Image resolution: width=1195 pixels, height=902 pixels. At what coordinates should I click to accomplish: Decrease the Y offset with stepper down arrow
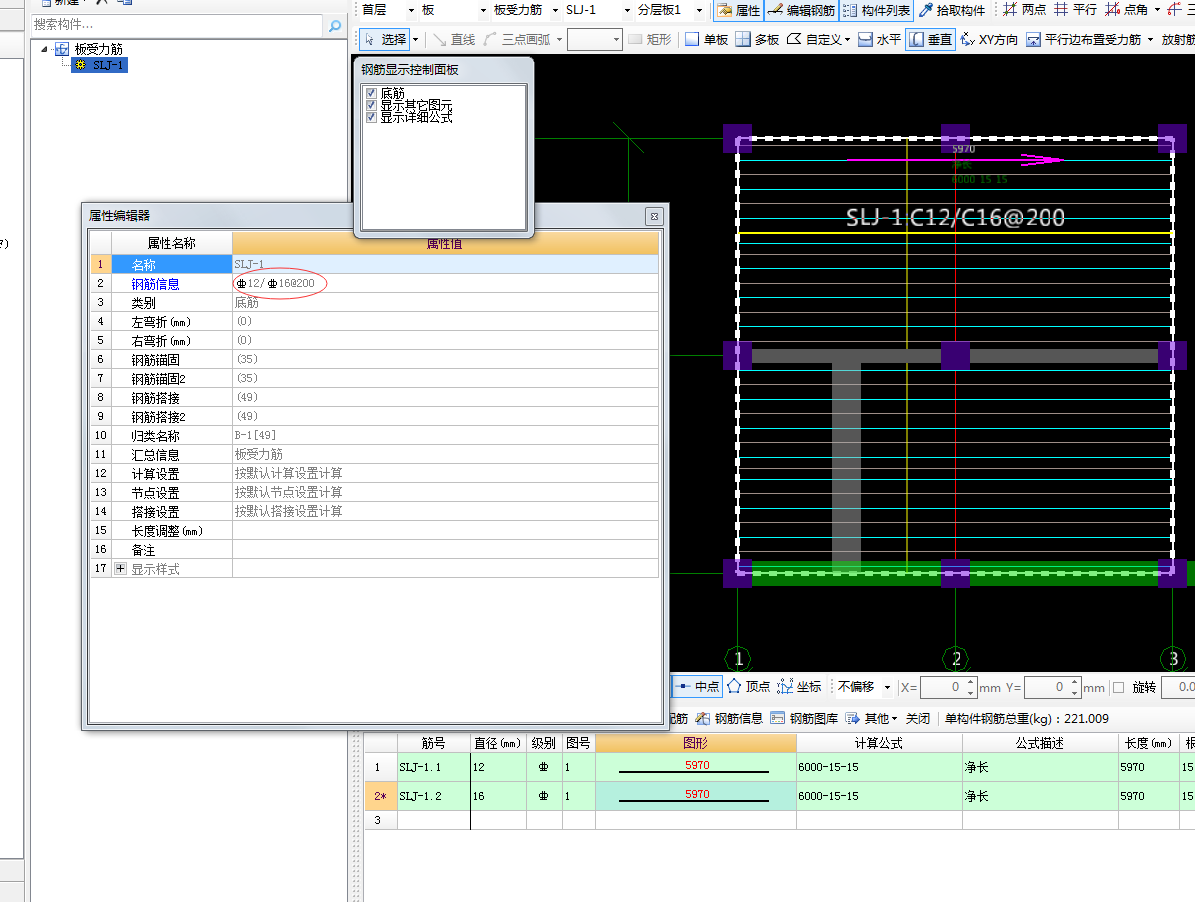pos(1074,692)
